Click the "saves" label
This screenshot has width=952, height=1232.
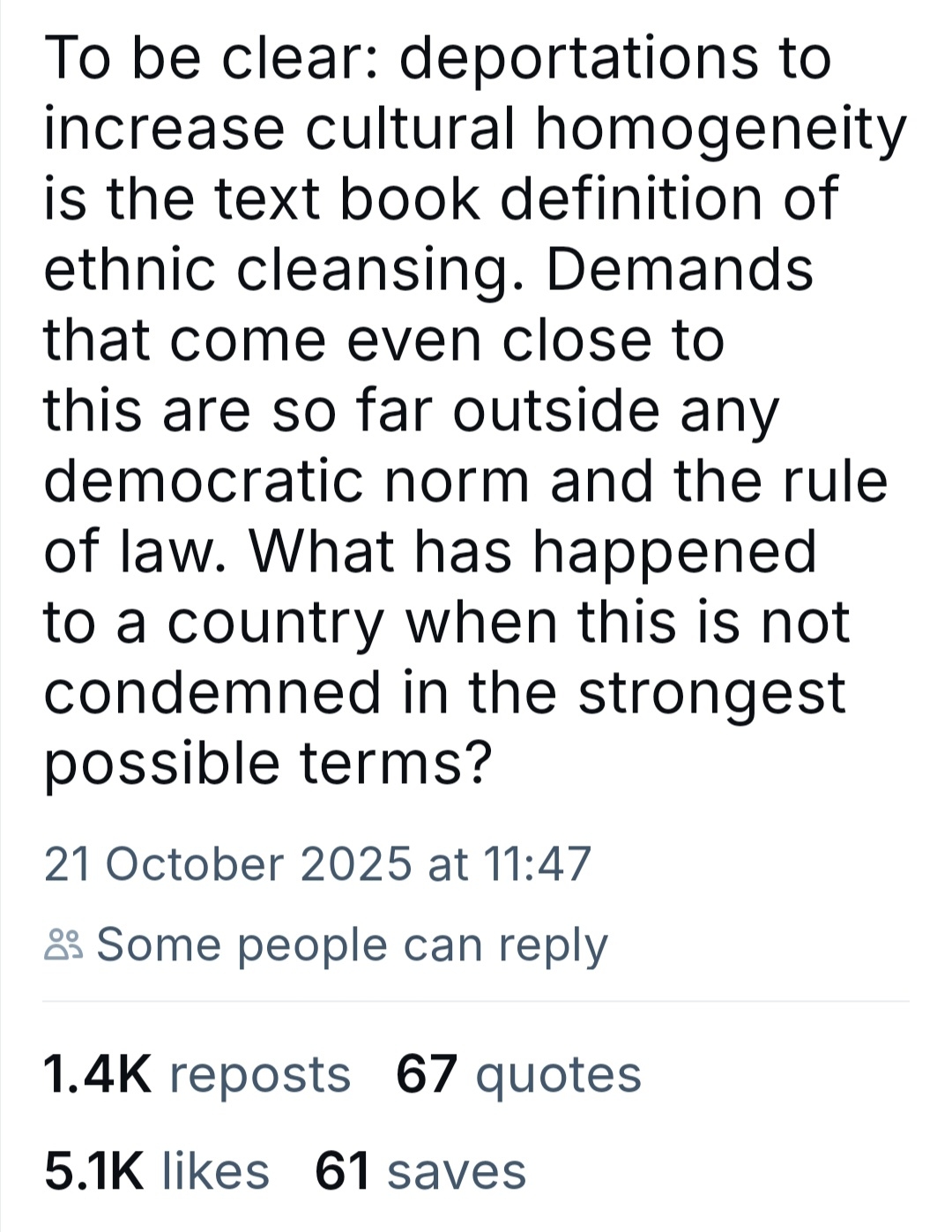[456, 1171]
